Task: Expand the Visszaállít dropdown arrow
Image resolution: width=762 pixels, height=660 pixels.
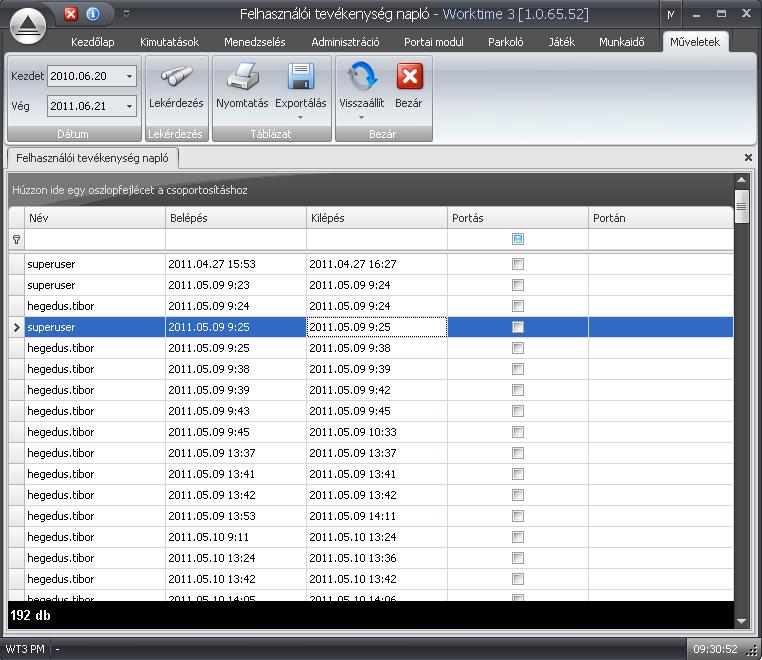Action: [x=361, y=117]
